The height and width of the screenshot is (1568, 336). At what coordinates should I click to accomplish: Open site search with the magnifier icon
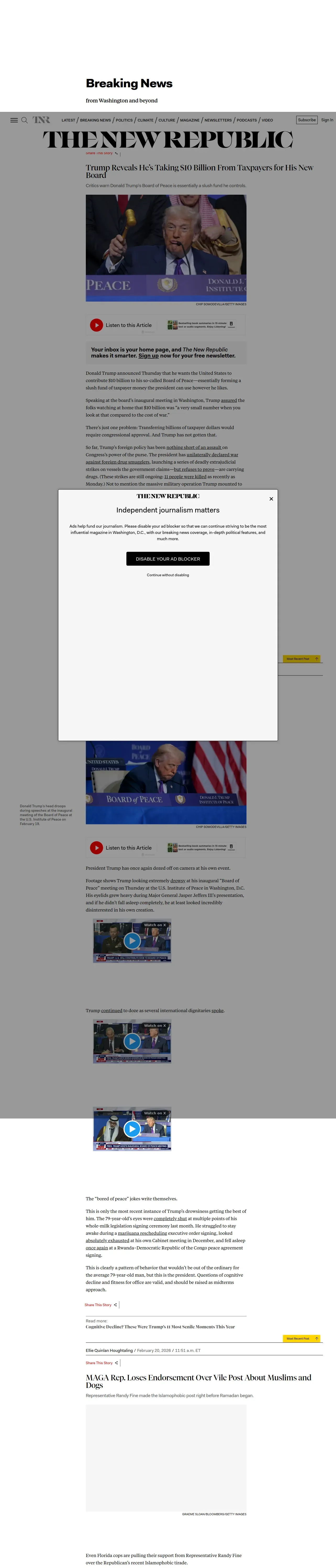[x=24, y=120]
